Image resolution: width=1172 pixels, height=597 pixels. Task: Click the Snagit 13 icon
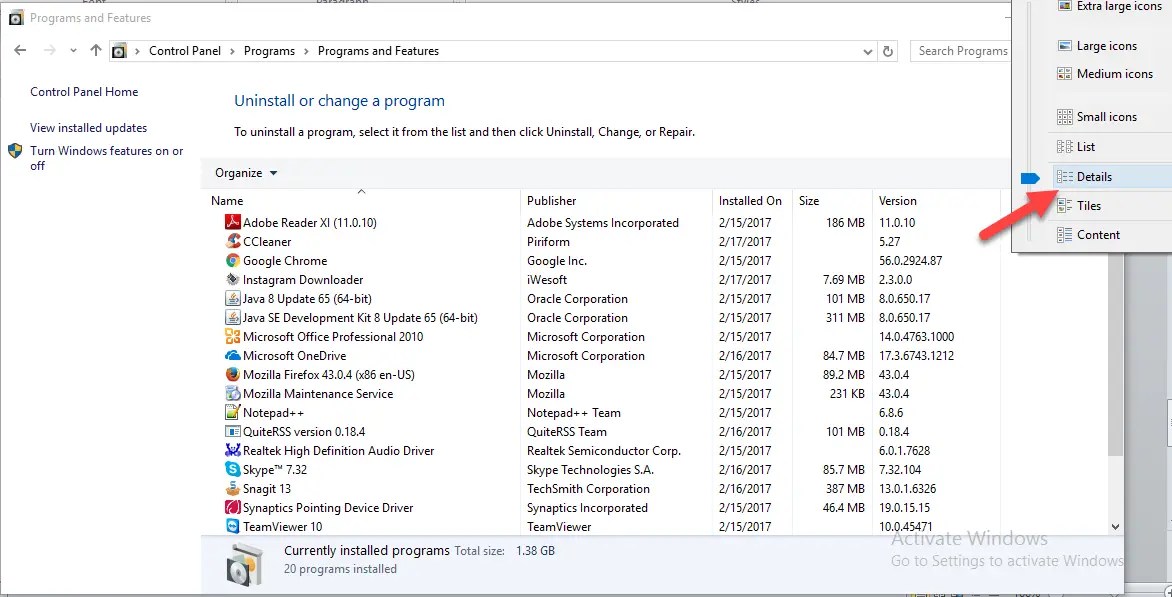point(233,488)
